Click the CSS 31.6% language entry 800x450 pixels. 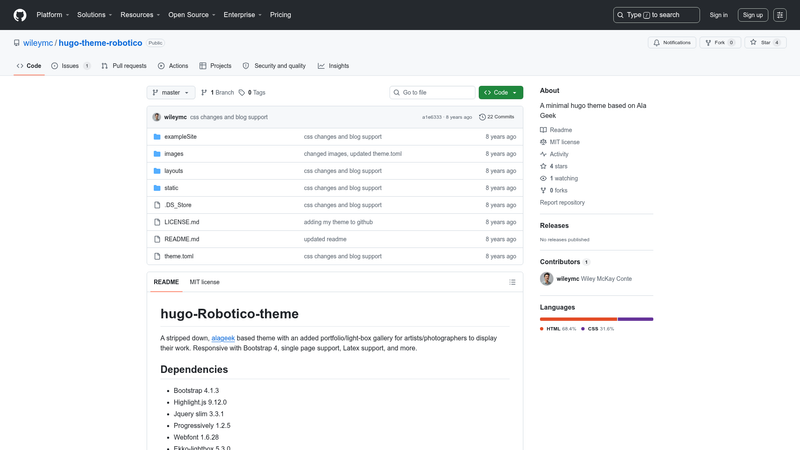click(x=597, y=329)
